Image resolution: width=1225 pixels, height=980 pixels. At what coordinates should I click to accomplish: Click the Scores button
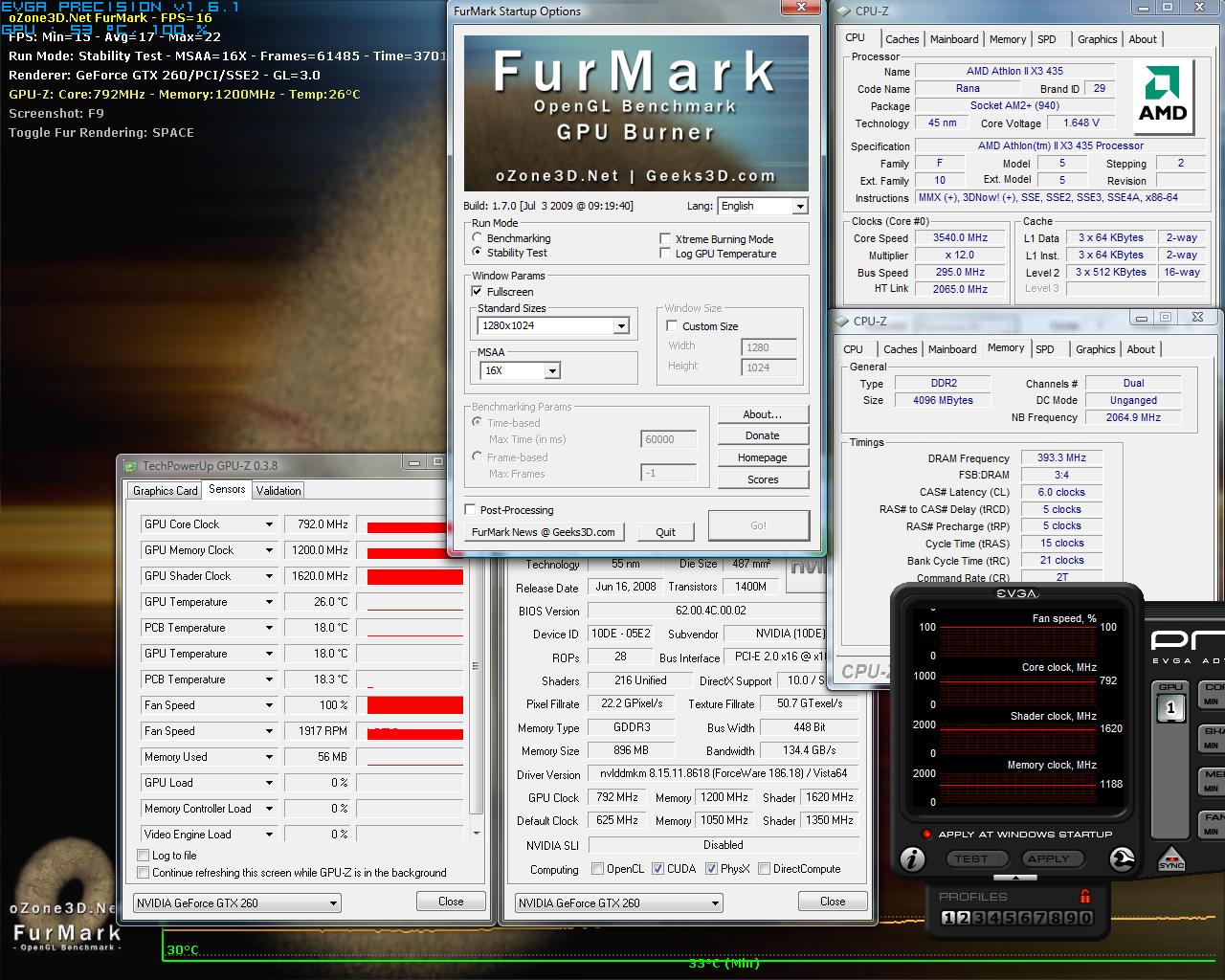point(763,479)
